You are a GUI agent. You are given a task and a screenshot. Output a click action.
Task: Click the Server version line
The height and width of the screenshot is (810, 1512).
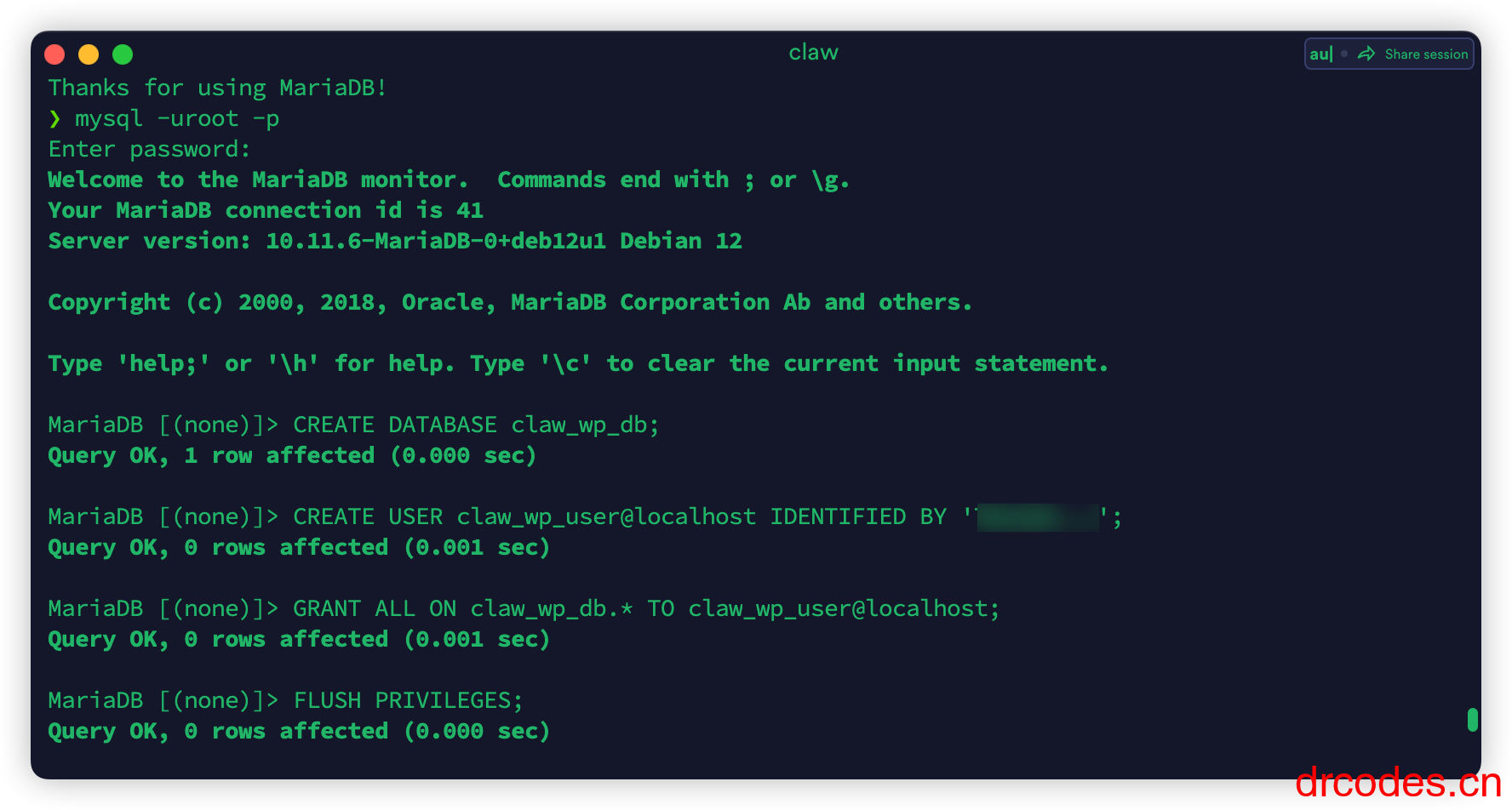click(395, 242)
